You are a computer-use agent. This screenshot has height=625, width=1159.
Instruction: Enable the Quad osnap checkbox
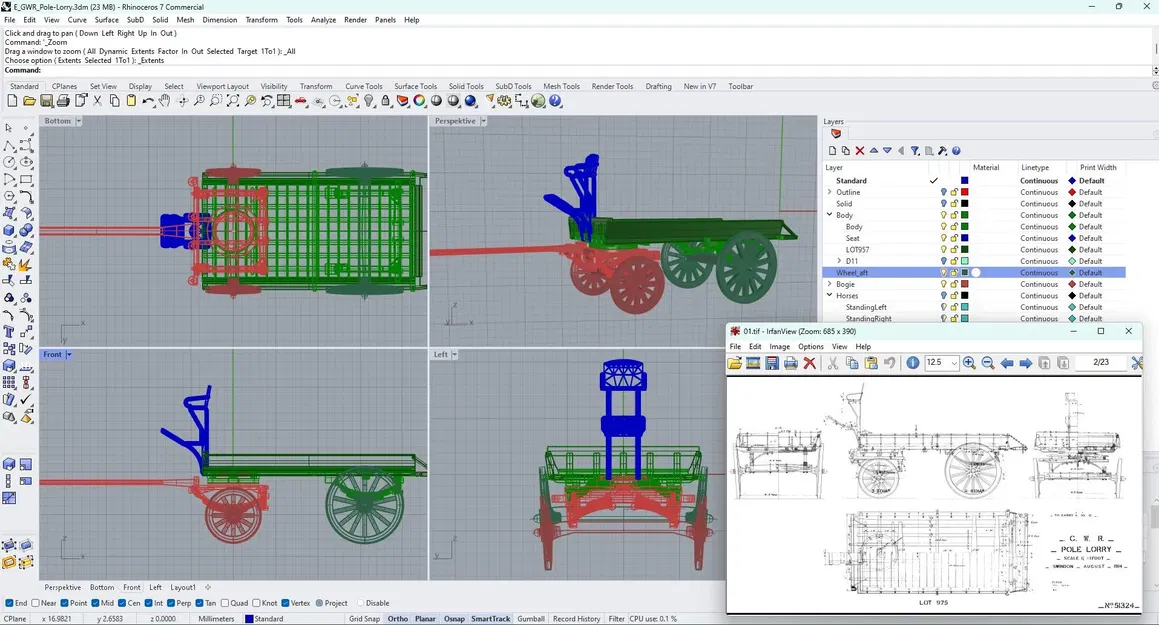[225, 603]
